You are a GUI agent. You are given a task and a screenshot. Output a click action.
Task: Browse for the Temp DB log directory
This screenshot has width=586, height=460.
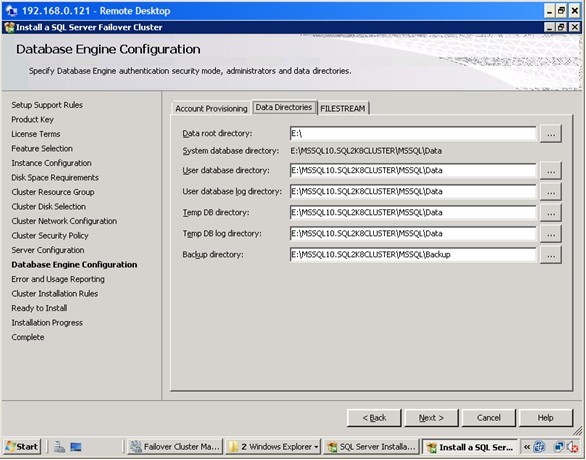[550, 234]
